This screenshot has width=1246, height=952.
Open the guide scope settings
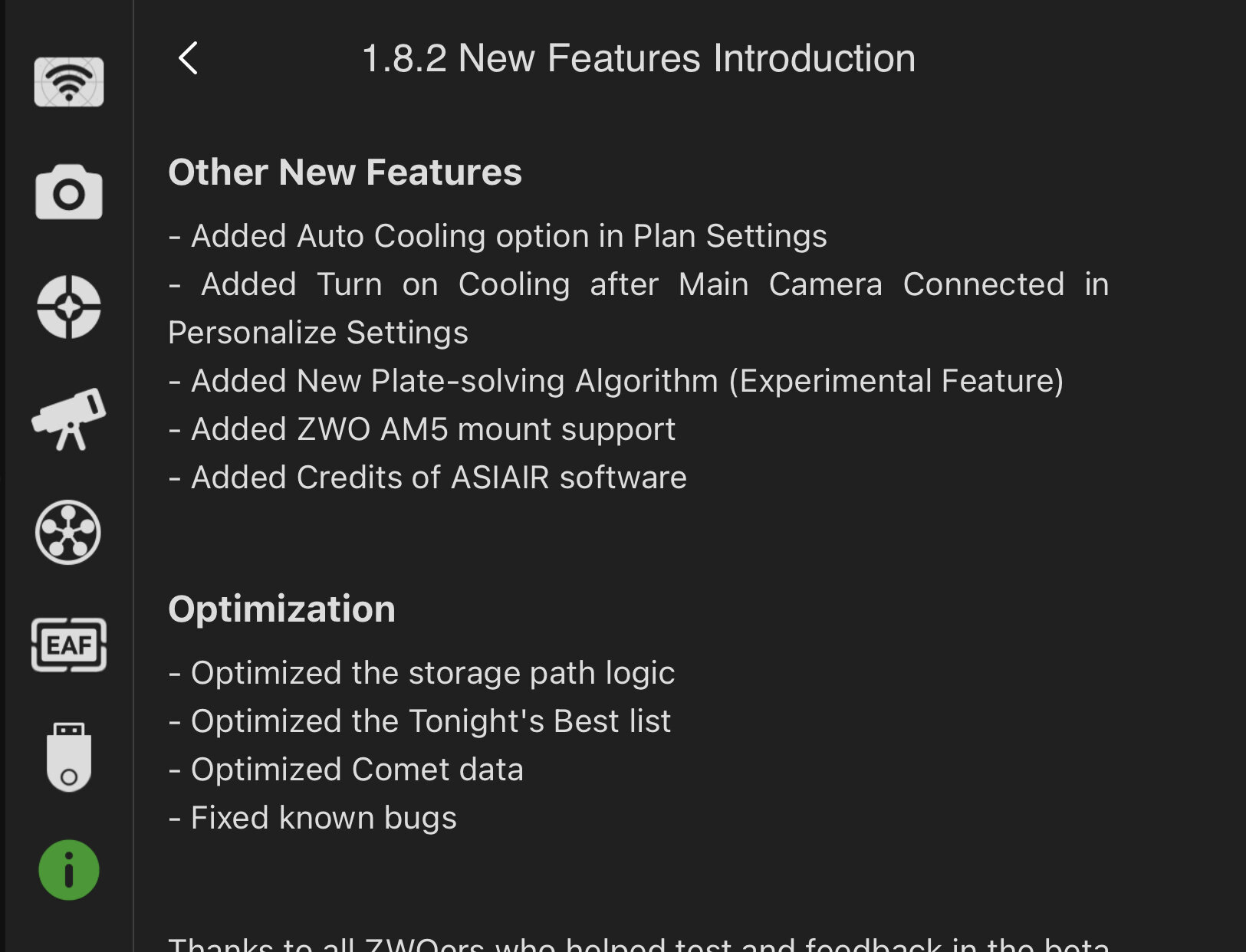(x=69, y=307)
